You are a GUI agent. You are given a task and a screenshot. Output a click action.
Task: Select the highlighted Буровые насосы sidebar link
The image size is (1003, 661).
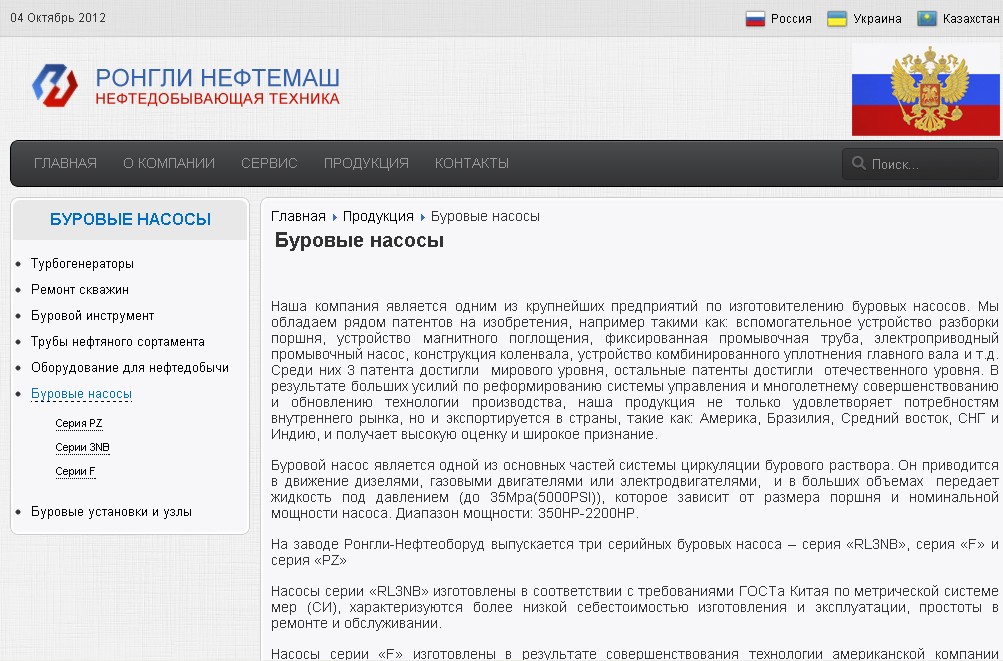point(81,394)
